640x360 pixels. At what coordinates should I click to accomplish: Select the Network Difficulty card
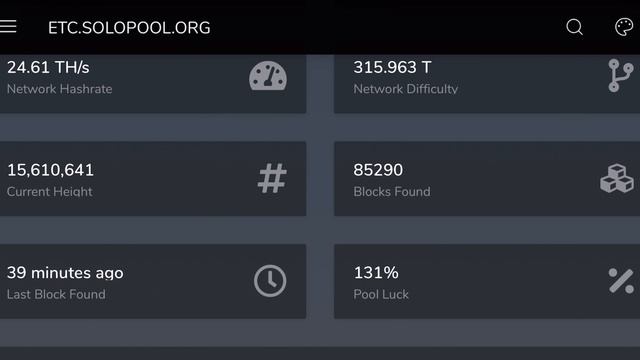(x=487, y=84)
